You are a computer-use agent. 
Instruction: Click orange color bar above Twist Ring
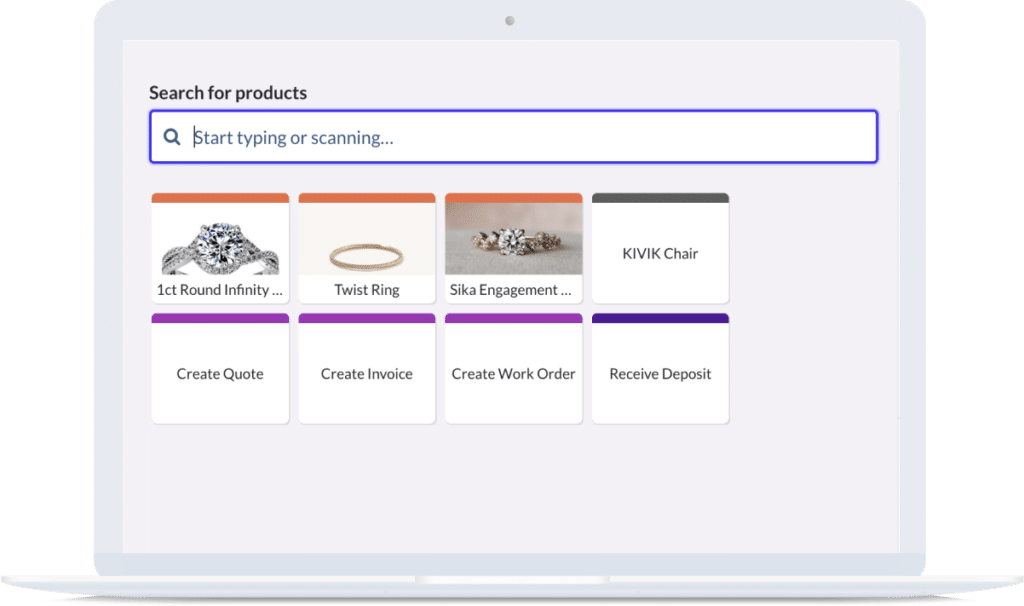click(x=367, y=198)
